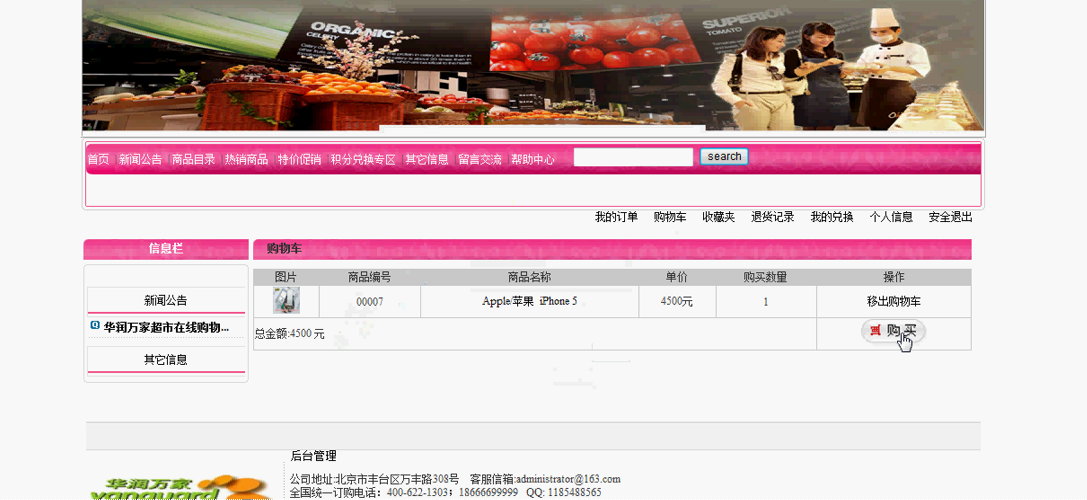
Task: Open the 新闻公告 sidebar section
Action: point(166,301)
